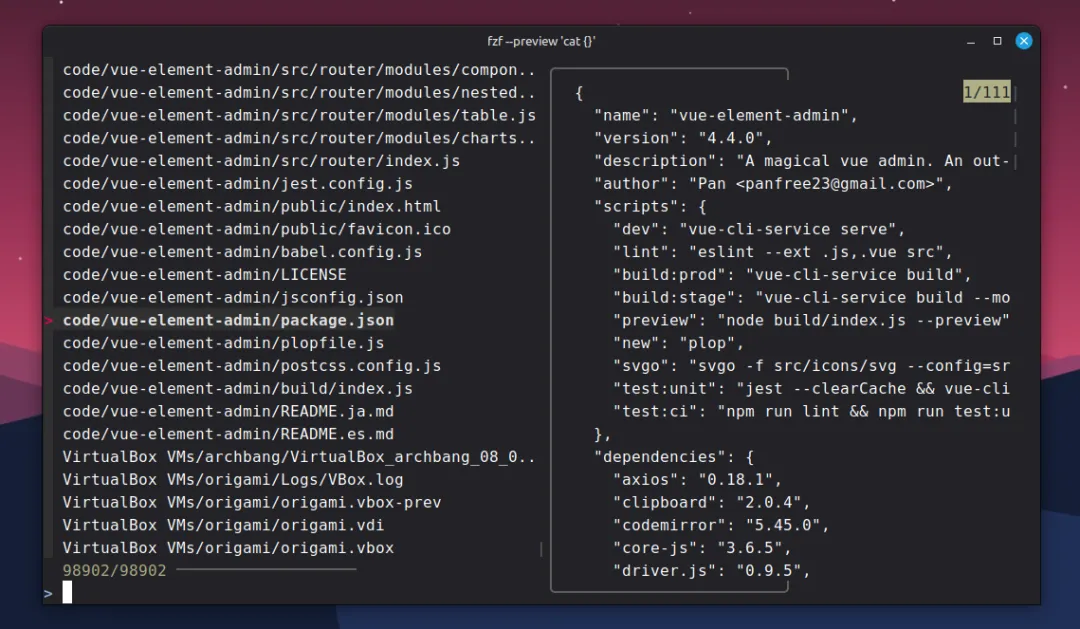
Task: Select origami.vdi file row
Action: 223,524
